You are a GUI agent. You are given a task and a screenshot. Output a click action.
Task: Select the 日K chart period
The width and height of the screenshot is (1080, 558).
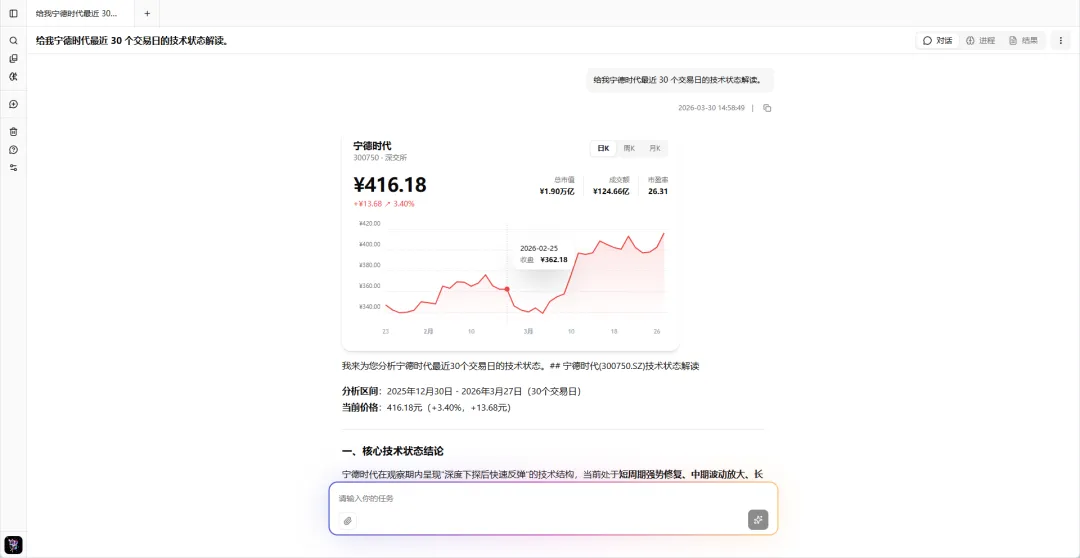point(603,148)
